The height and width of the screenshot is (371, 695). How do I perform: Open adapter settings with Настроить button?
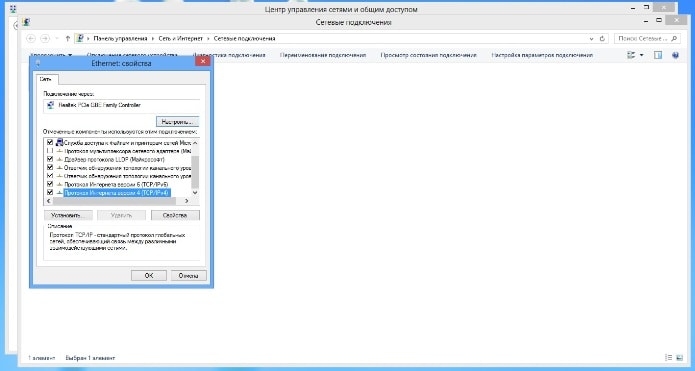(x=177, y=121)
